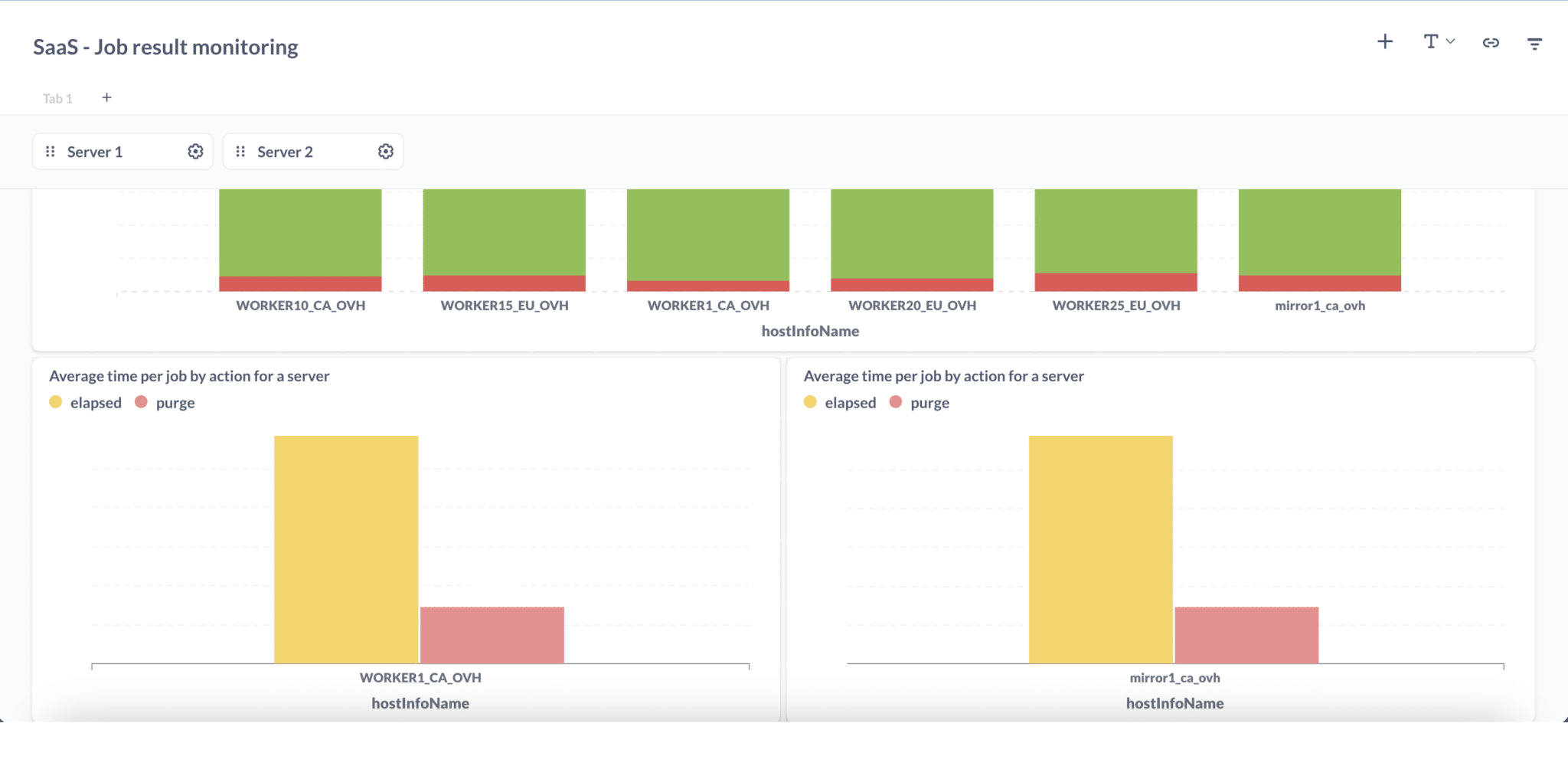Open settings gear for Server 1 filter
The image size is (1568, 769).
[x=196, y=151]
